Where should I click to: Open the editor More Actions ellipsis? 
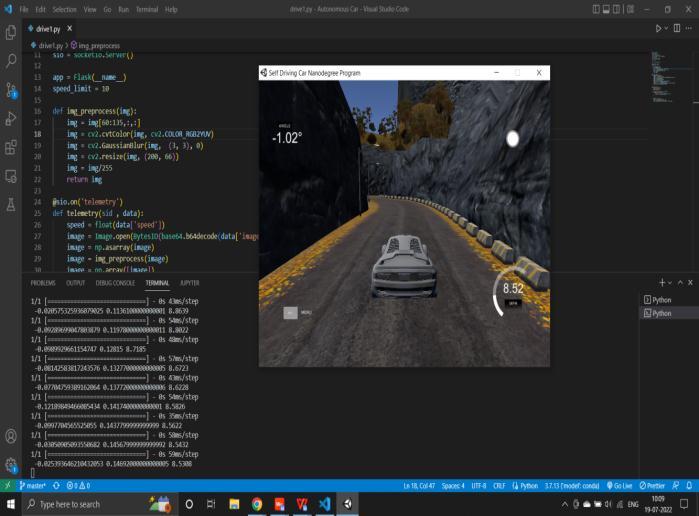[689, 28]
